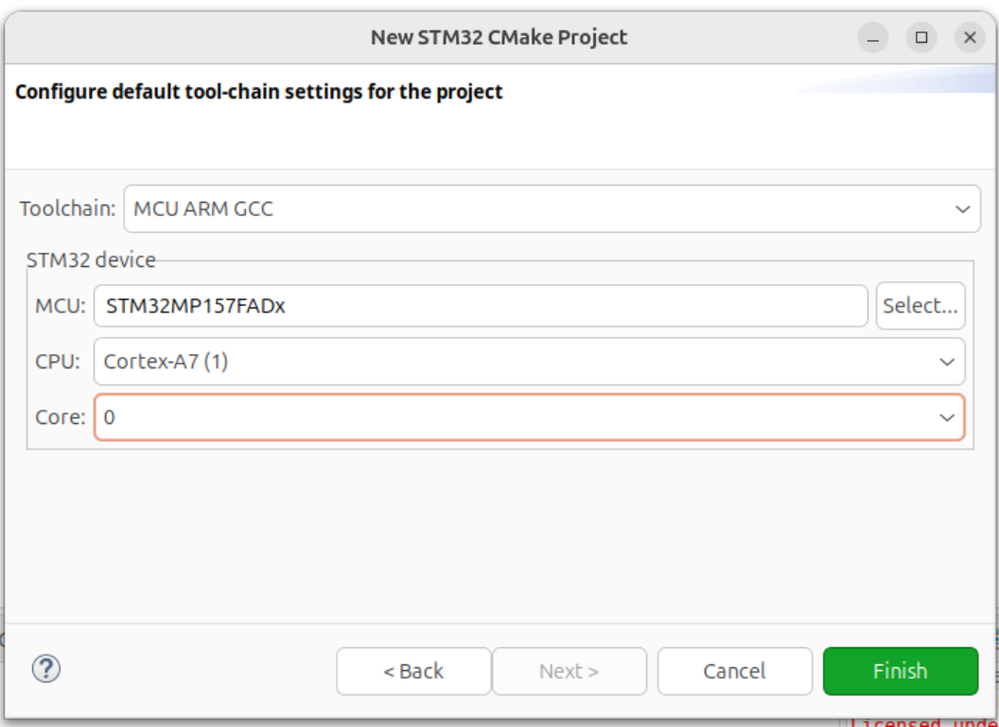
Task: Click the MCU STM32MP157FADx text field
Action: tap(480, 306)
